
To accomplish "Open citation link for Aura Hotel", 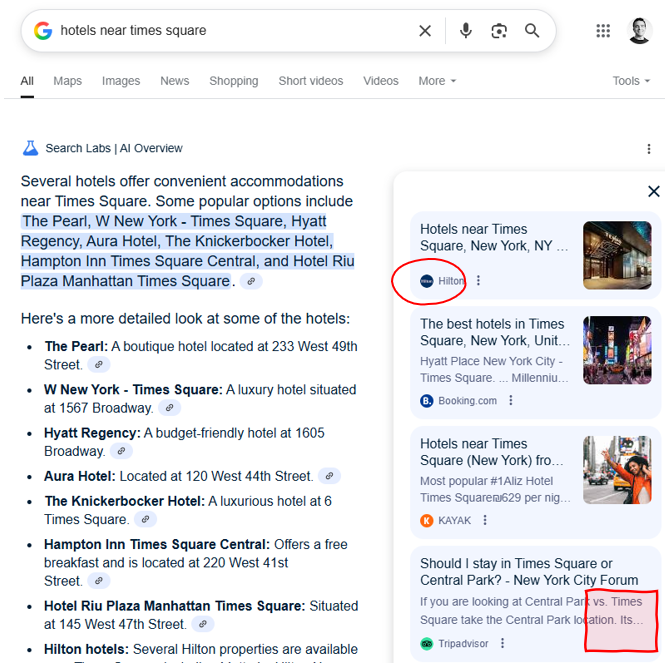I will (329, 476).
